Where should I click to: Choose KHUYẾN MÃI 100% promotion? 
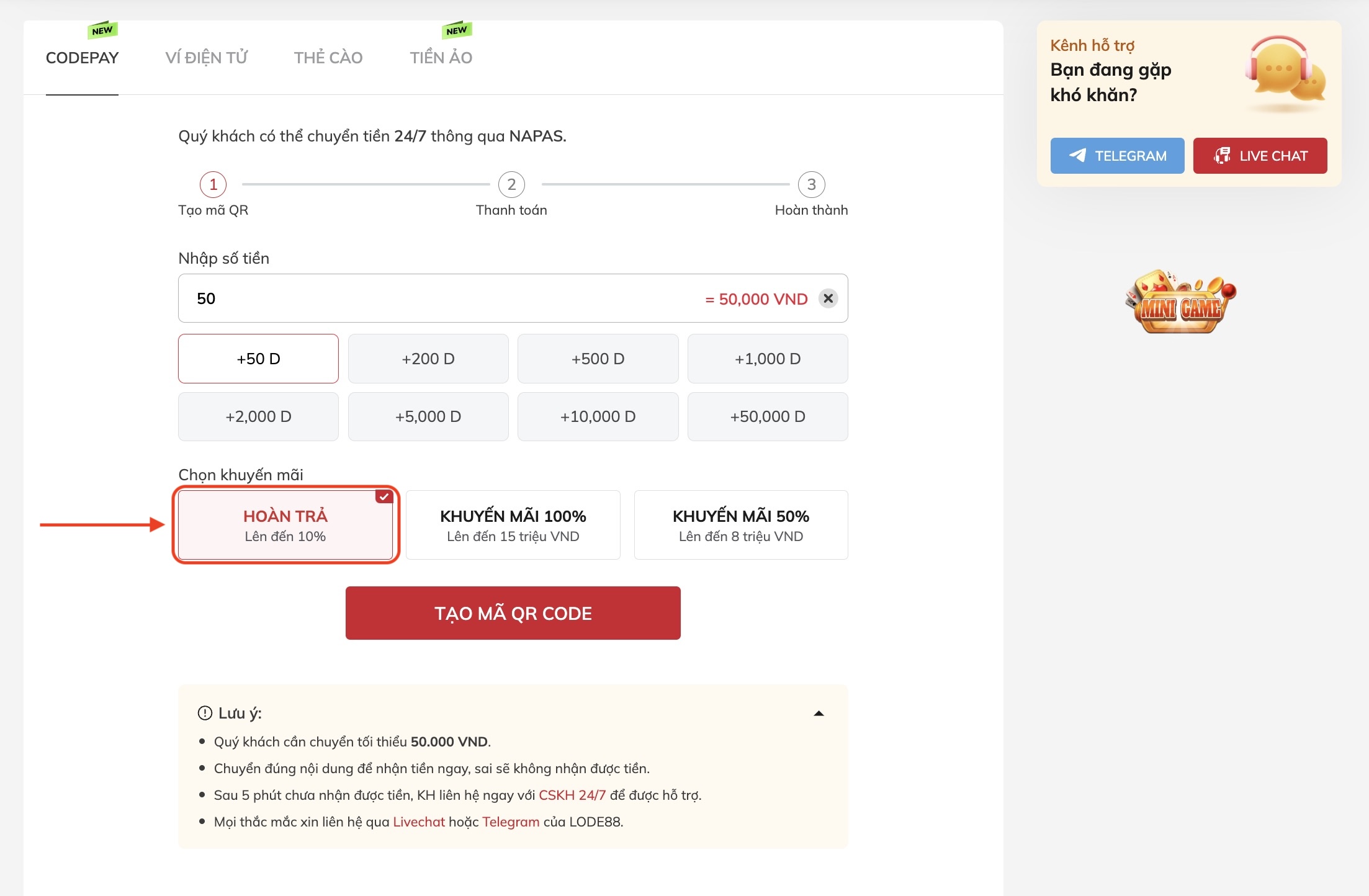[513, 525]
